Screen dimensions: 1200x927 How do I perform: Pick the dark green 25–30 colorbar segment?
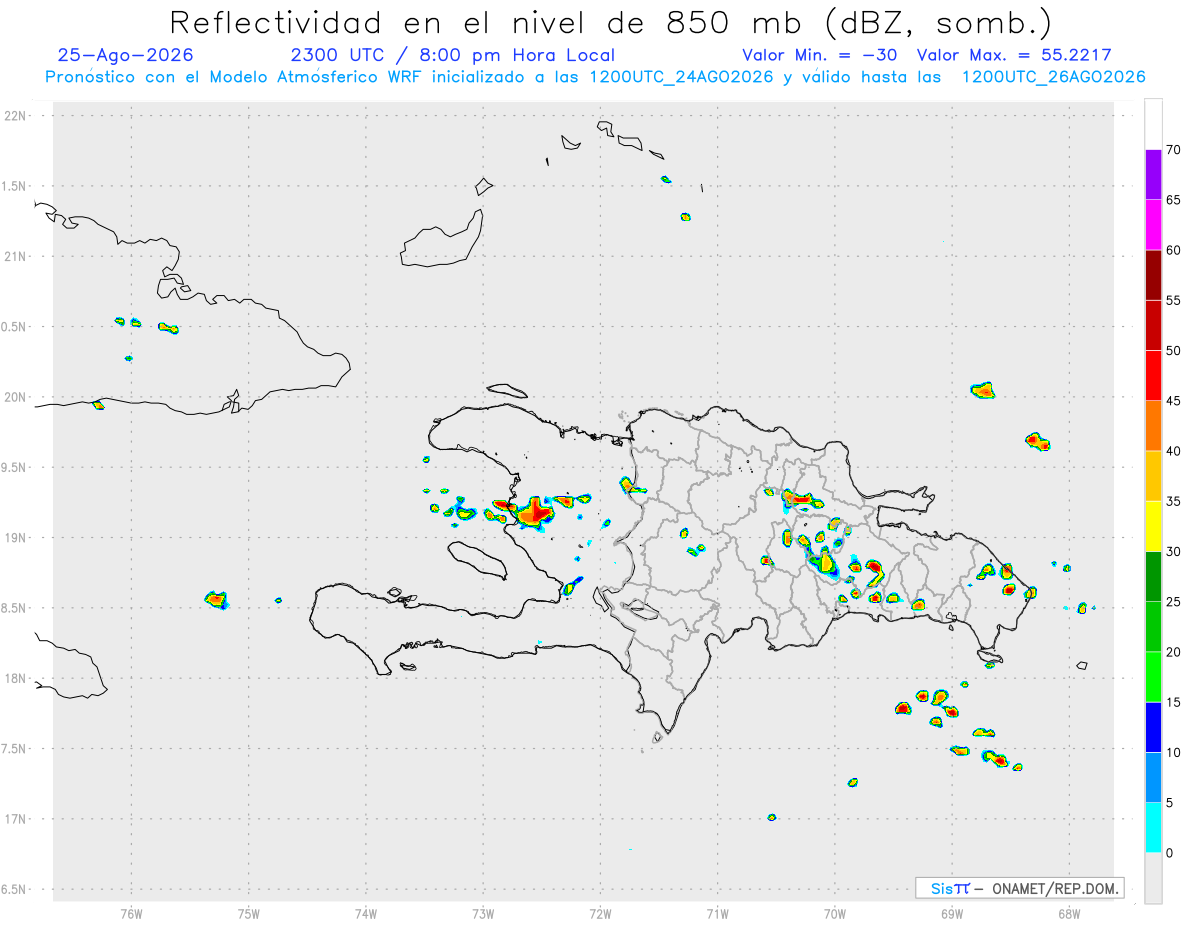click(1153, 577)
